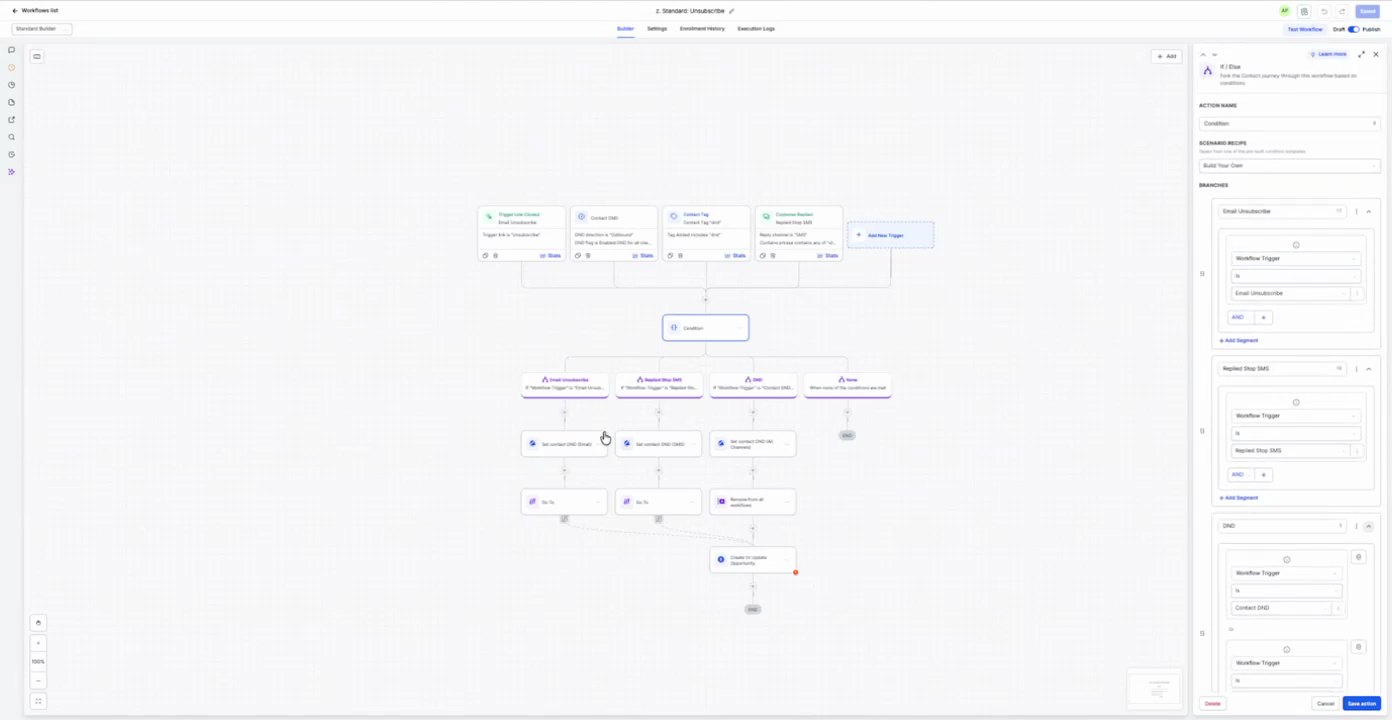The height and width of the screenshot is (720, 1392).
Task: Open the Standard Builder dropdown
Action: coord(42,29)
